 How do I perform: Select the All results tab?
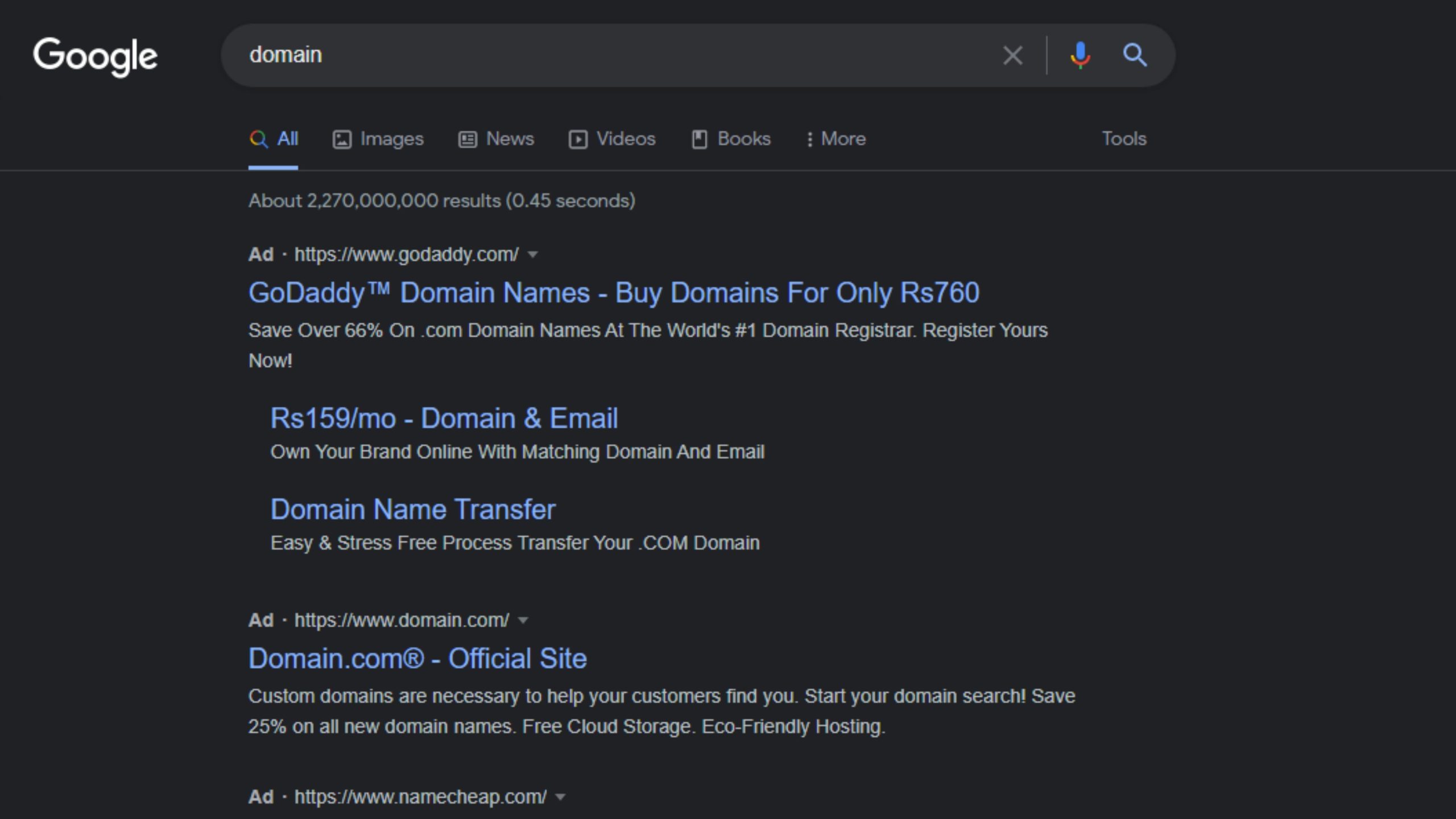(274, 139)
